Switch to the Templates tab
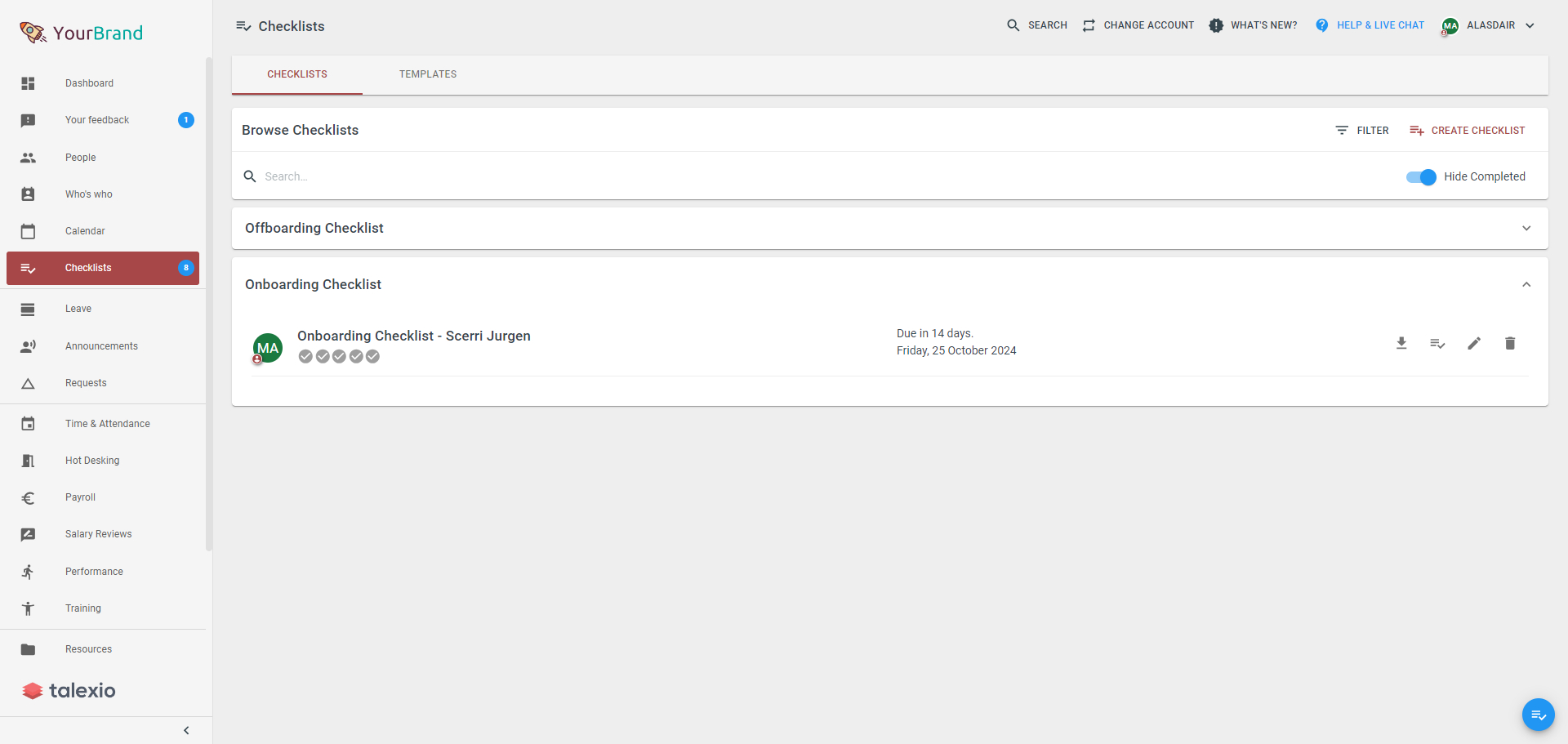The height and width of the screenshot is (744, 1568). (x=428, y=74)
